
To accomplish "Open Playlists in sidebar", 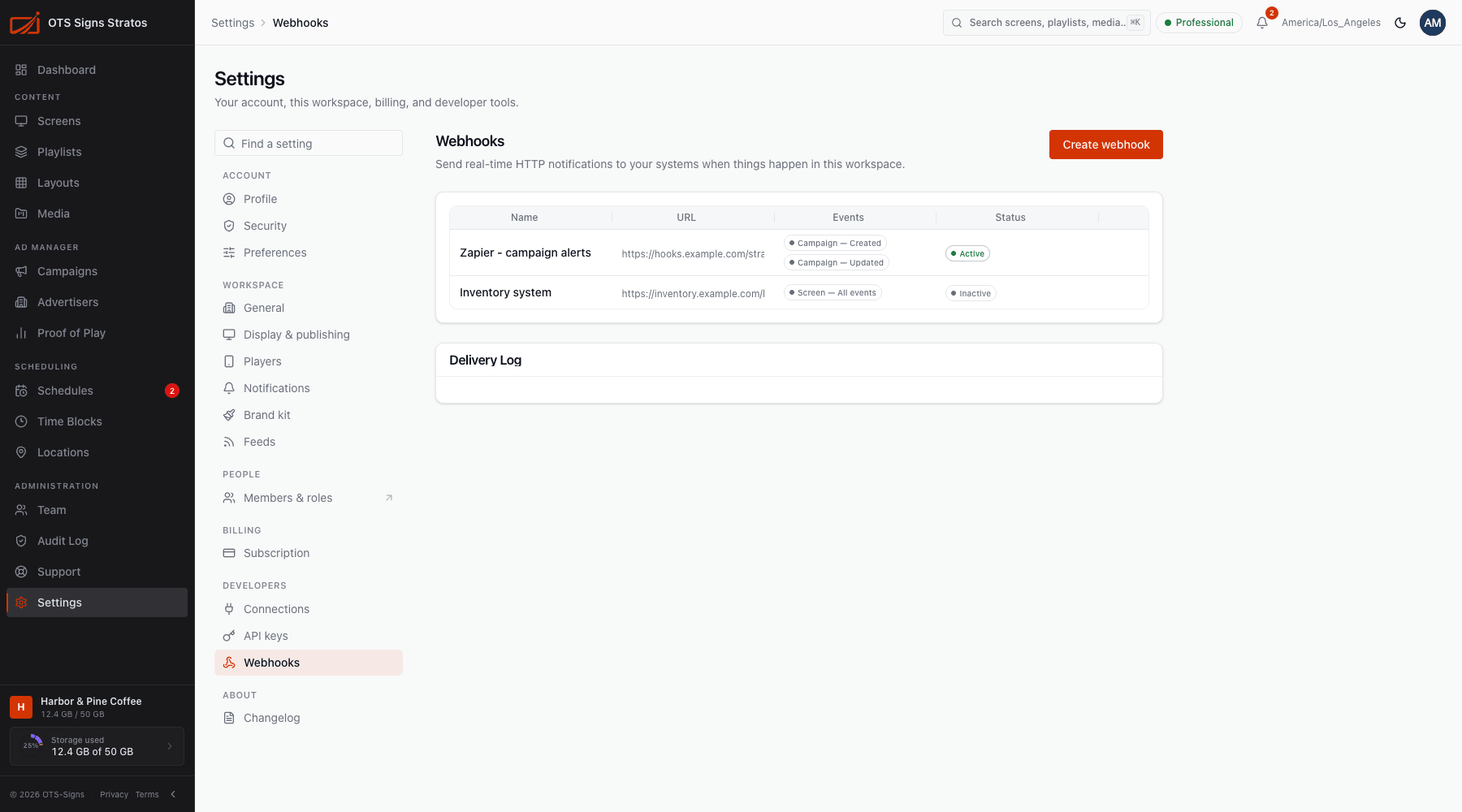I will pos(97,152).
